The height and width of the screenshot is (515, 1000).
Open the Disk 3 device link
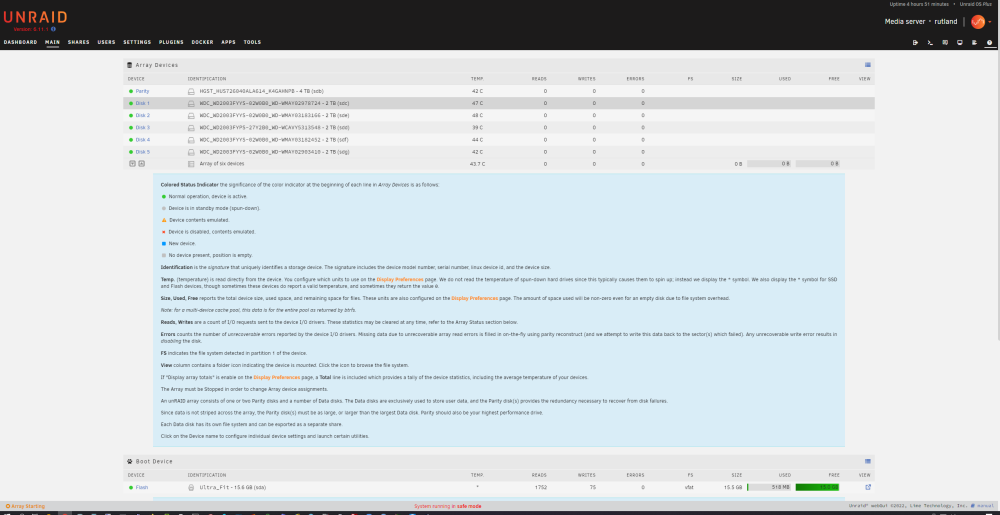[143, 127]
